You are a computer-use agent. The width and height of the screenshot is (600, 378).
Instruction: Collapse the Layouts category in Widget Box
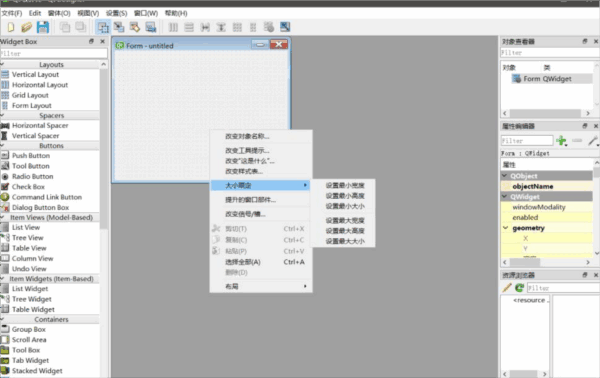pos(2,65)
